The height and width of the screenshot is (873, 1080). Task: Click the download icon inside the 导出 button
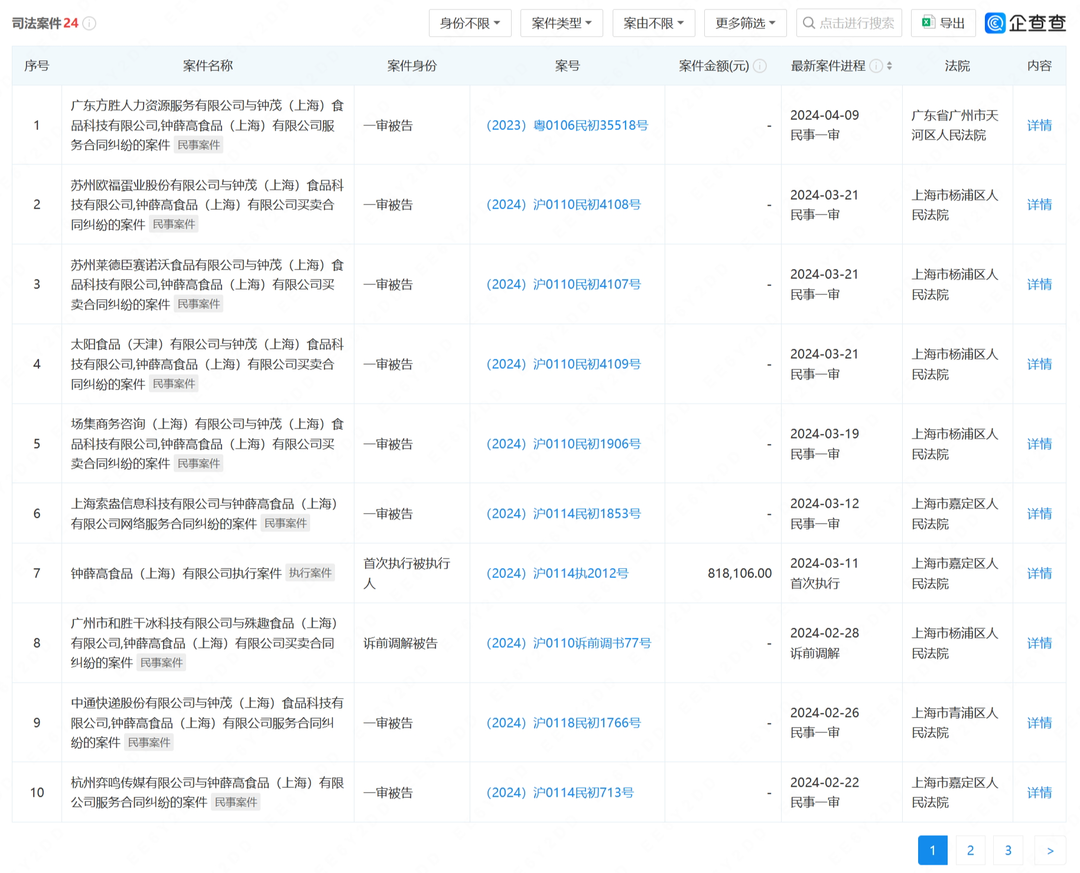pos(925,22)
